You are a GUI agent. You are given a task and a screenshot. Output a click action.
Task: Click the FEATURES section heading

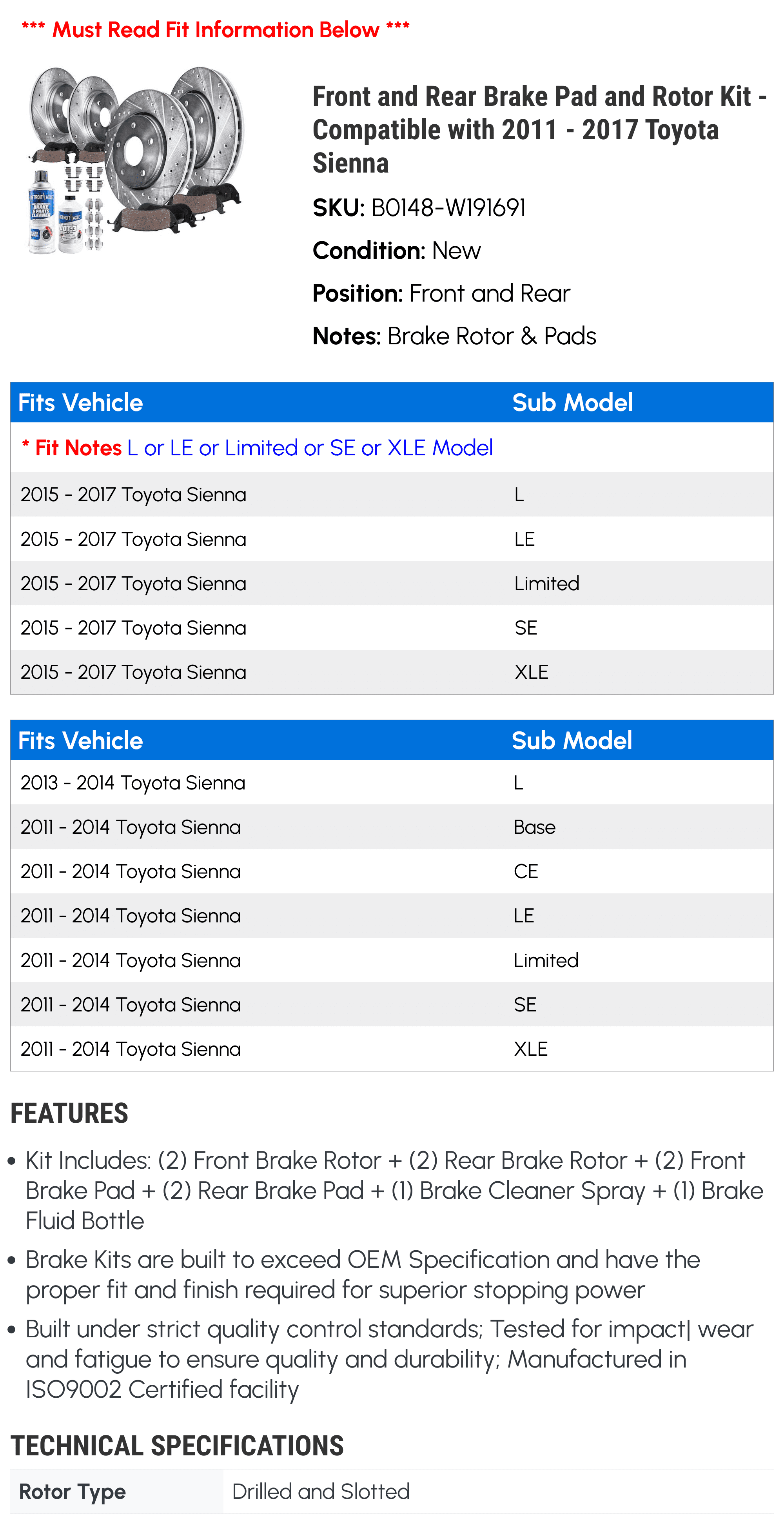[x=69, y=1113]
